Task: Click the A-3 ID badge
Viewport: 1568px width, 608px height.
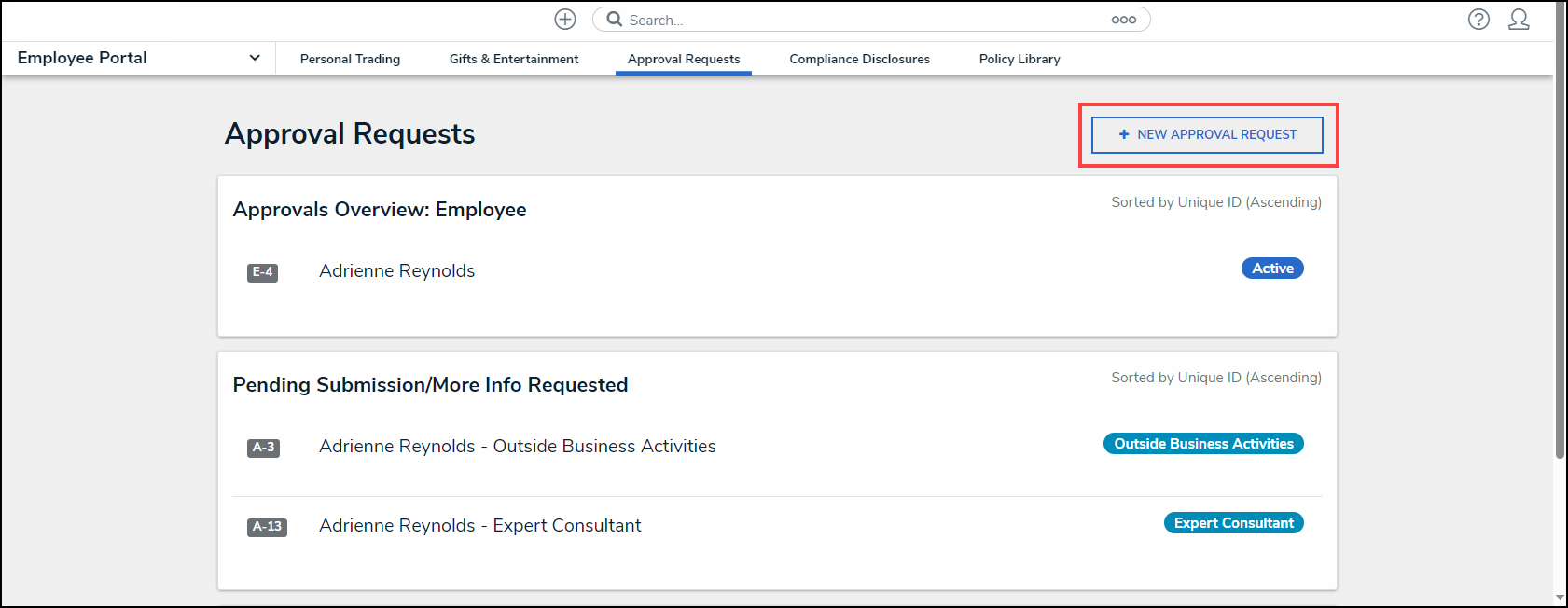Action: point(263,448)
